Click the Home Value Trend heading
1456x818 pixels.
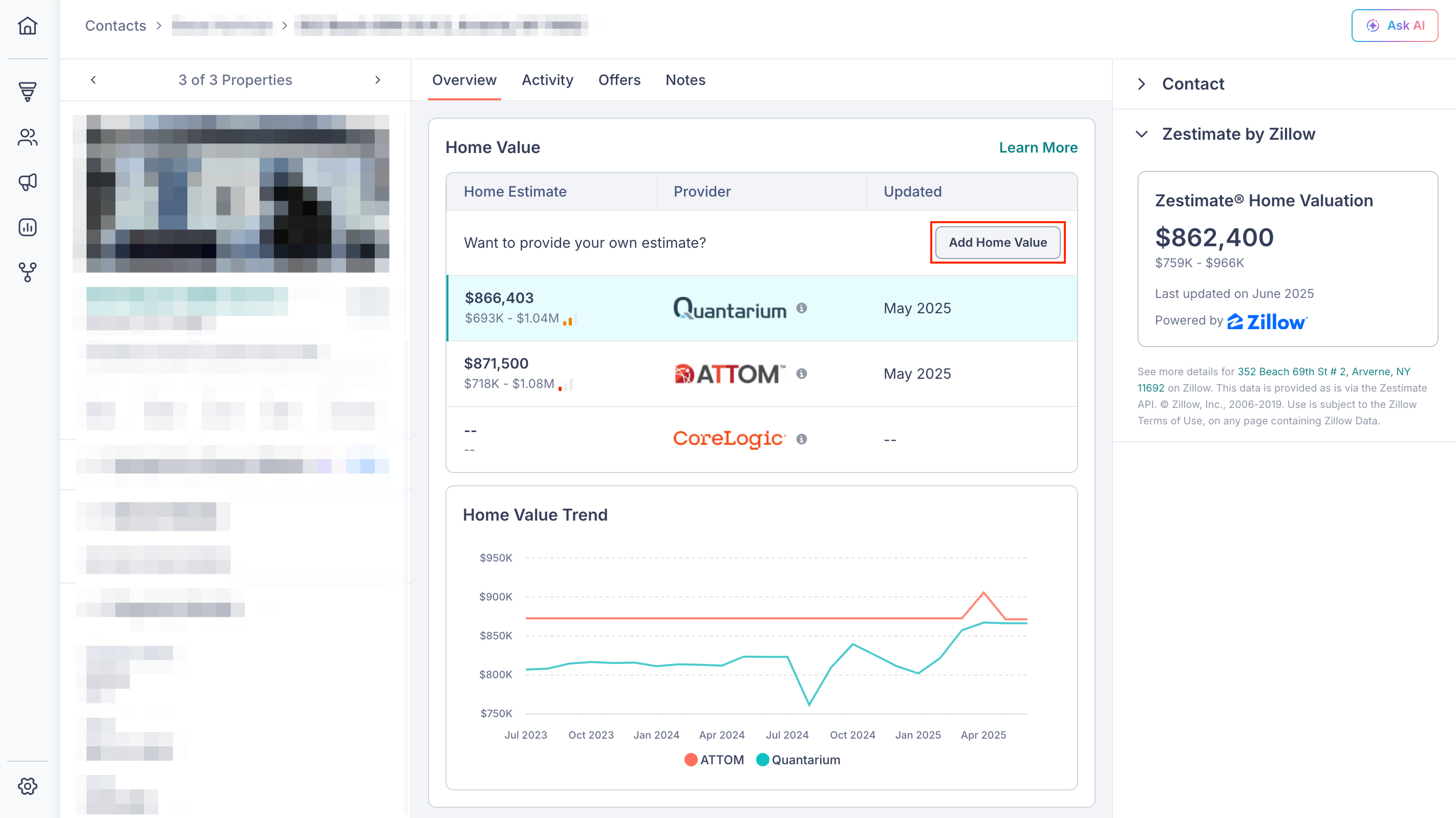point(534,515)
